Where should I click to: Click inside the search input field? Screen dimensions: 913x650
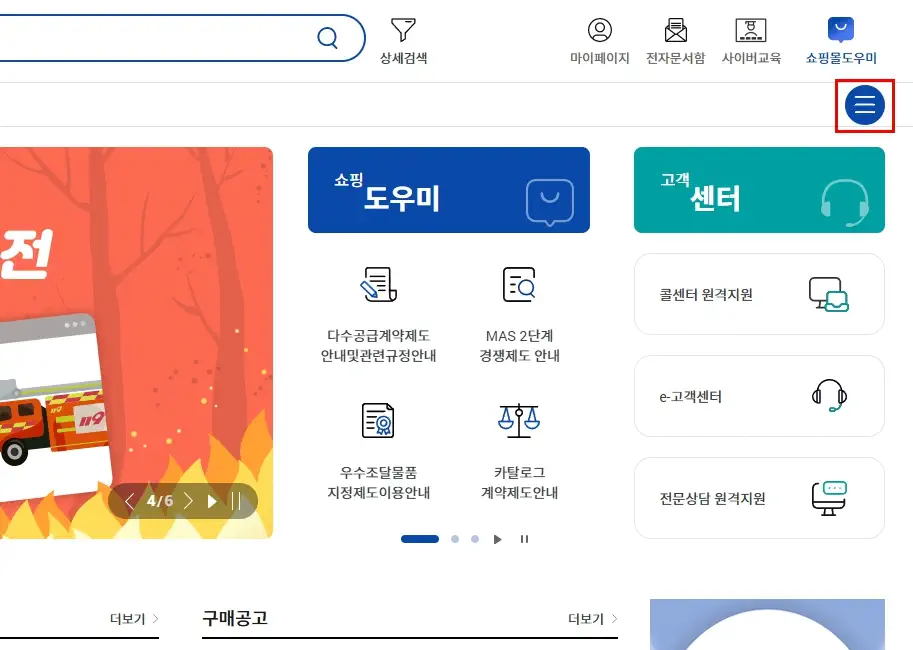(151, 38)
